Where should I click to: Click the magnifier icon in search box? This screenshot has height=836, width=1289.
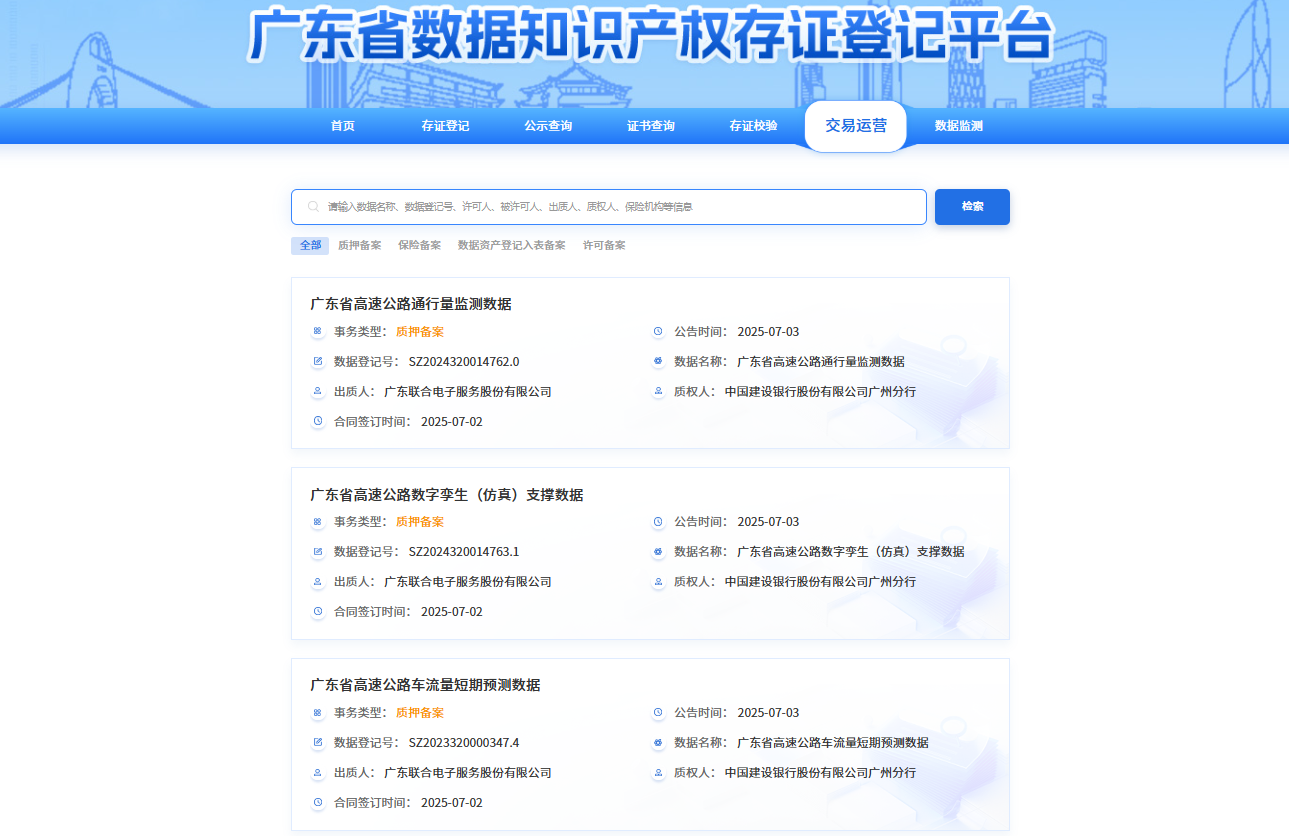point(313,207)
